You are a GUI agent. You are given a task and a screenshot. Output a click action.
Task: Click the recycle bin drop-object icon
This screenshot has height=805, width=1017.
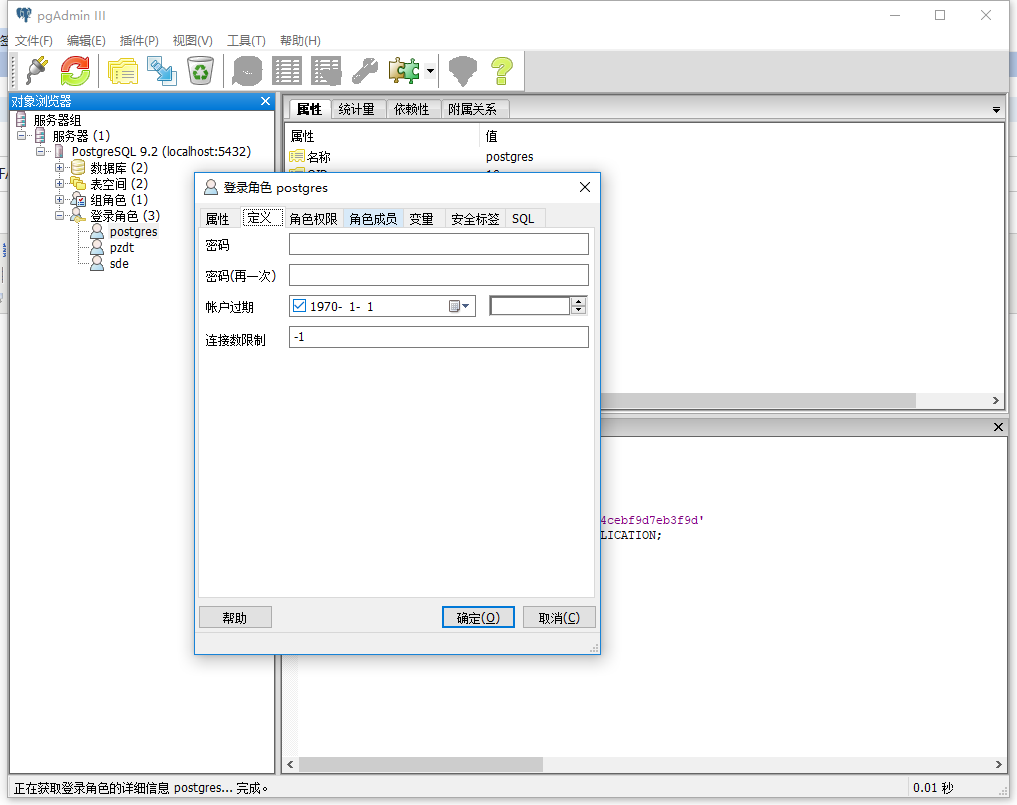[200, 71]
